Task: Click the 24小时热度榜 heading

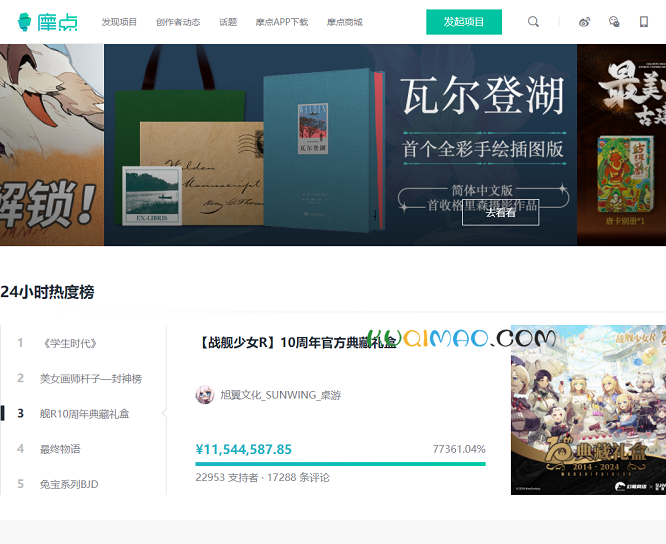Action: click(x=47, y=292)
